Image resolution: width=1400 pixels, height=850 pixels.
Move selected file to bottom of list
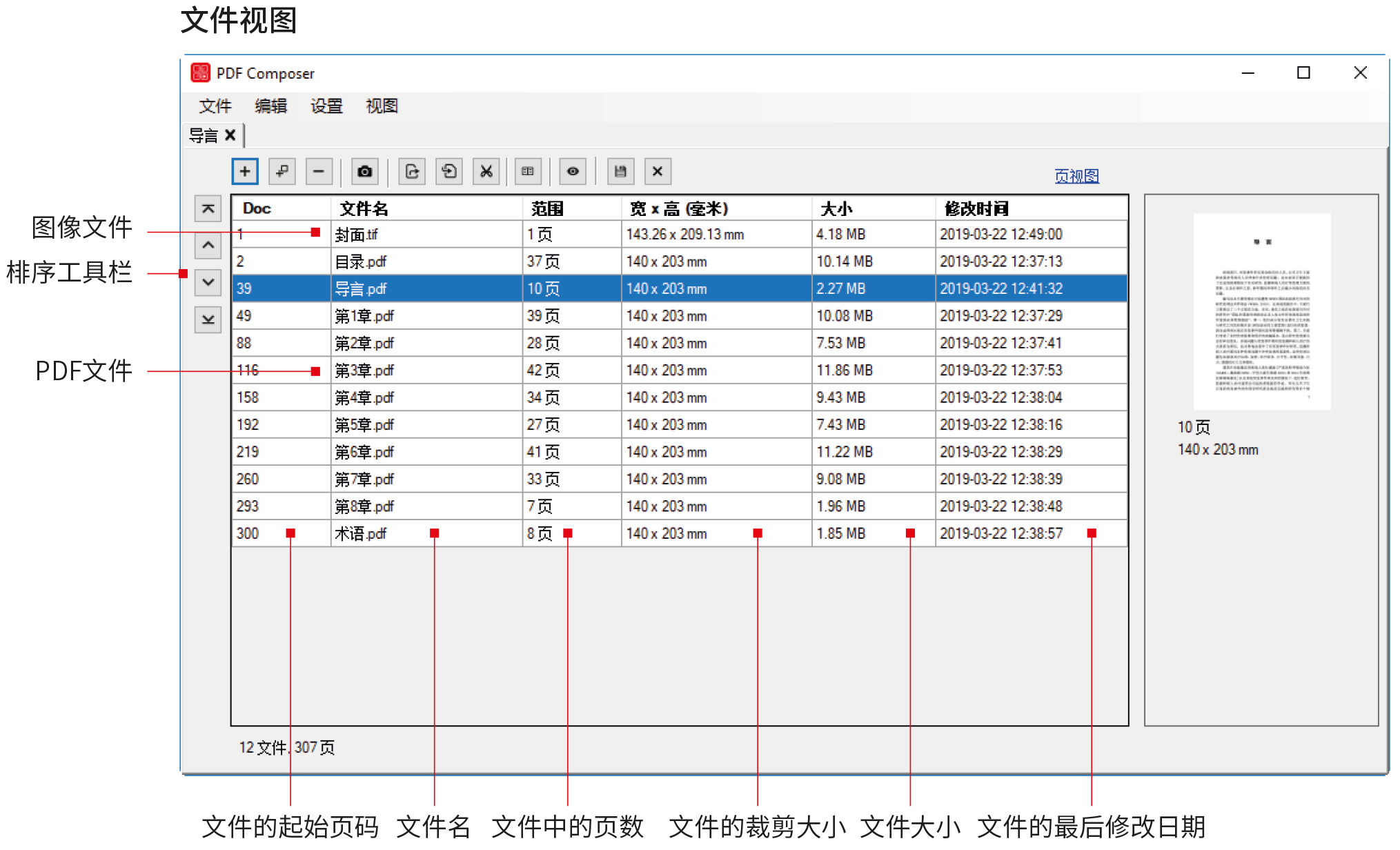(208, 319)
